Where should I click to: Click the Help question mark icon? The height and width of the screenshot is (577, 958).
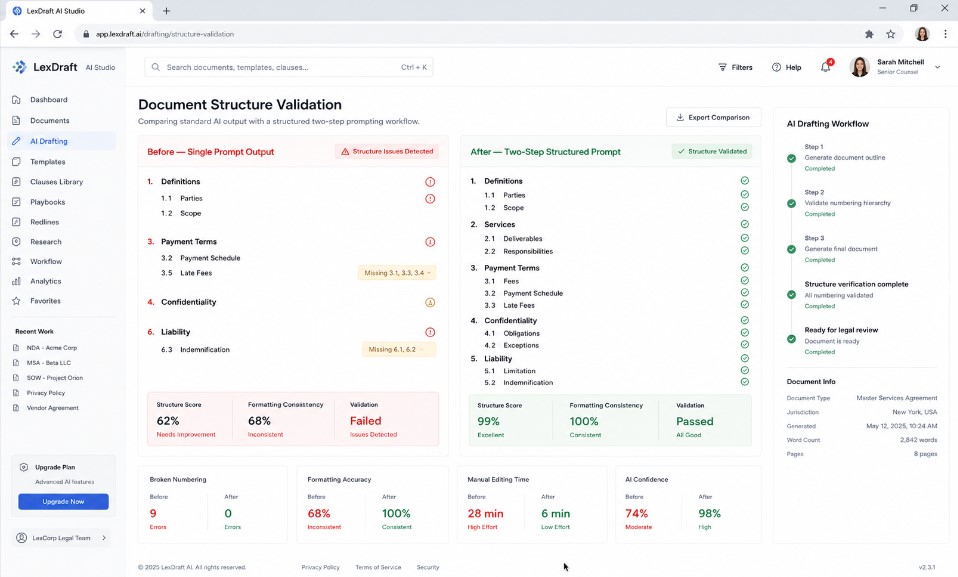pyautogui.click(x=776, y=67)
